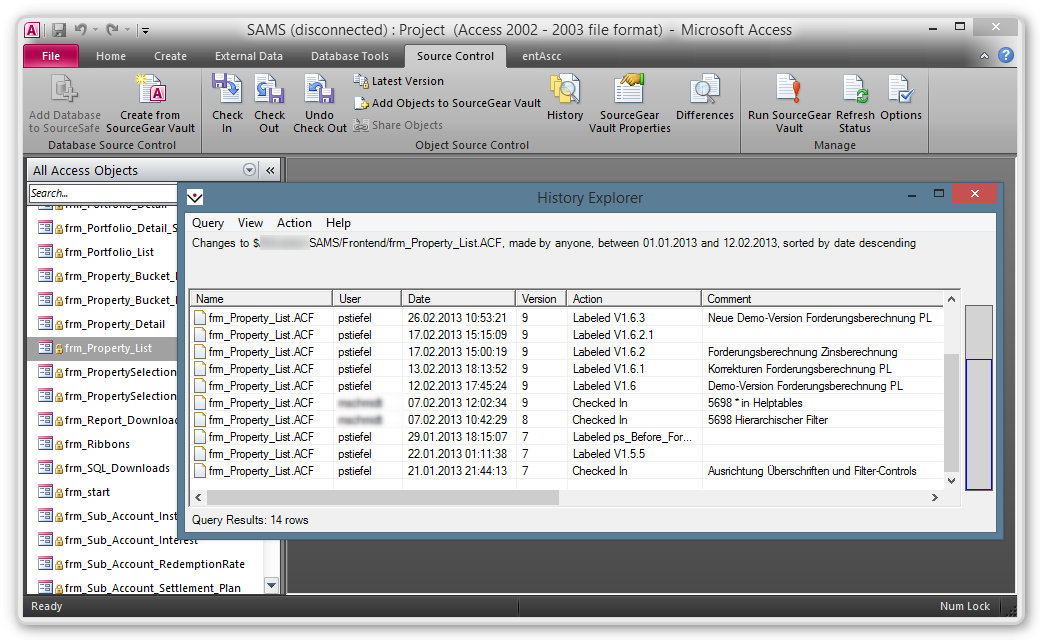Click right arrow of history horizontal scrollbar
This screenshot has height=640, width=1040.
[935, 497]
